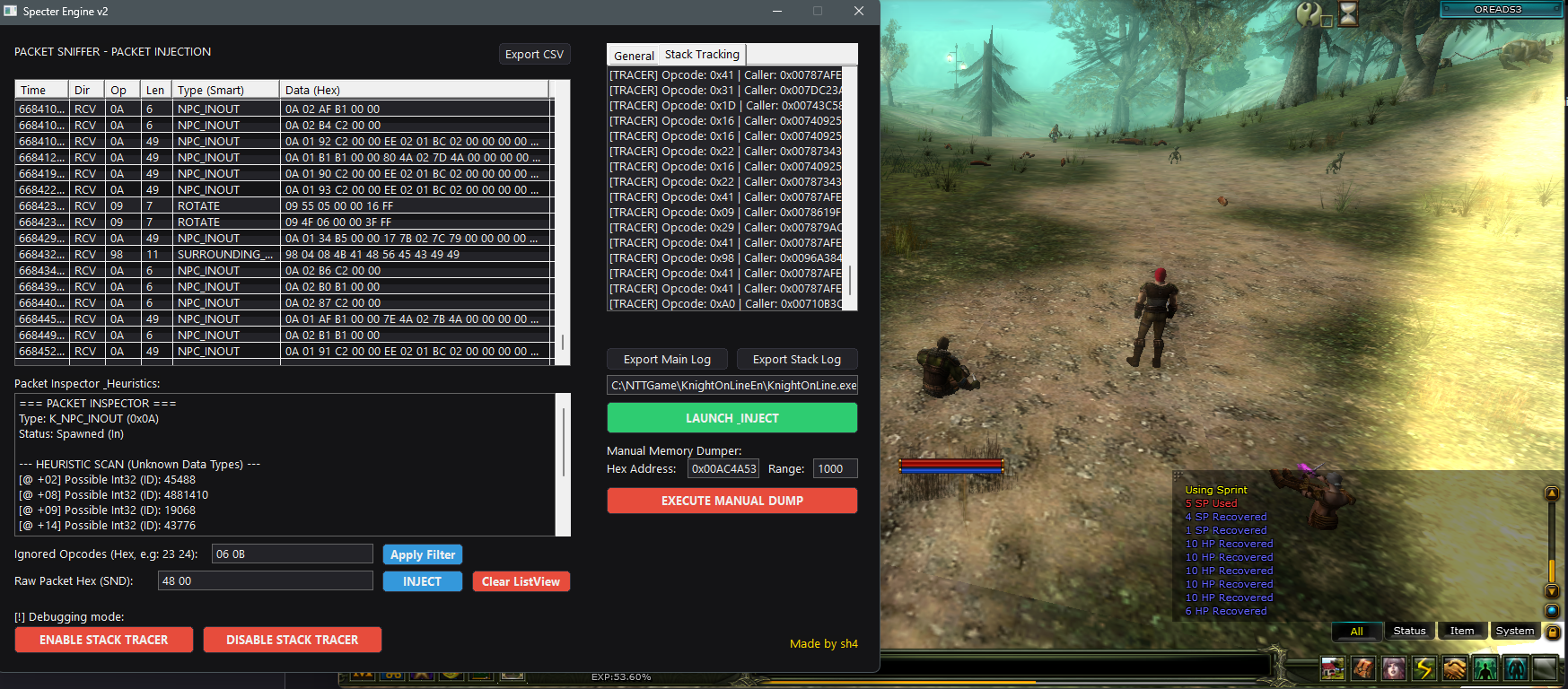Viewport: 1568px width, 689px height.
Task: Click the handshake icon on game bar
Action: click(1455, 668)
